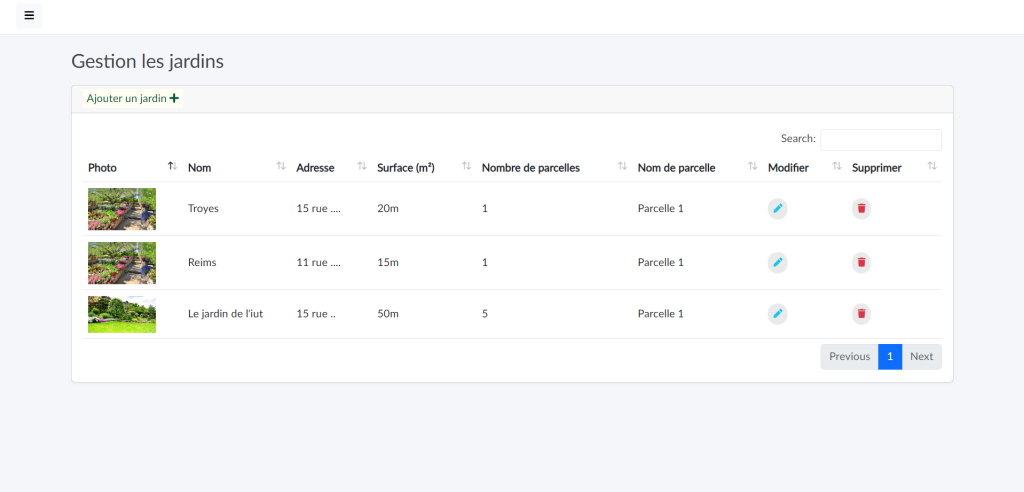Image resolution: width=1024 pixels, height=492 pixels.
Task: Delete Le jardin de l'iut garden
Action: point(861,314)
